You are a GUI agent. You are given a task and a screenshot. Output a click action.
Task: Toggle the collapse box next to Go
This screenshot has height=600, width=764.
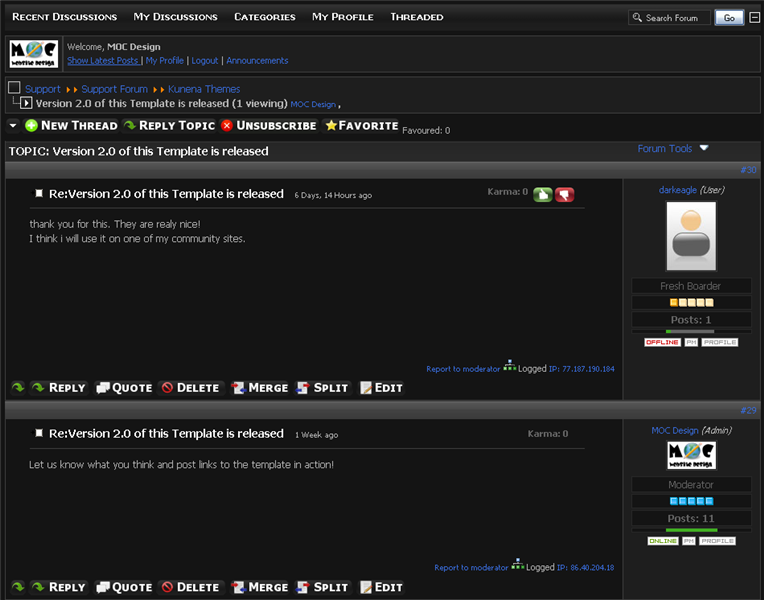(x=754, y=18)
